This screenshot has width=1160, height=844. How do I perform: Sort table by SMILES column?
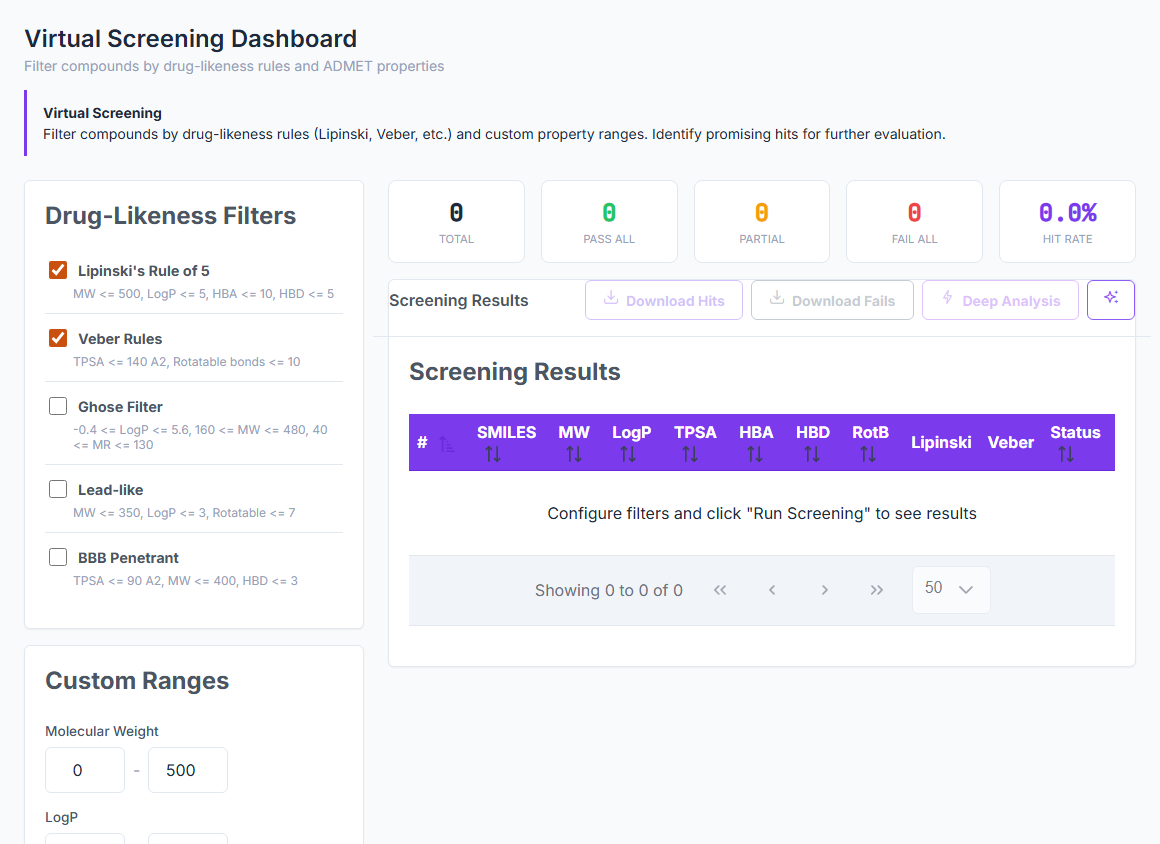point(493,454)
